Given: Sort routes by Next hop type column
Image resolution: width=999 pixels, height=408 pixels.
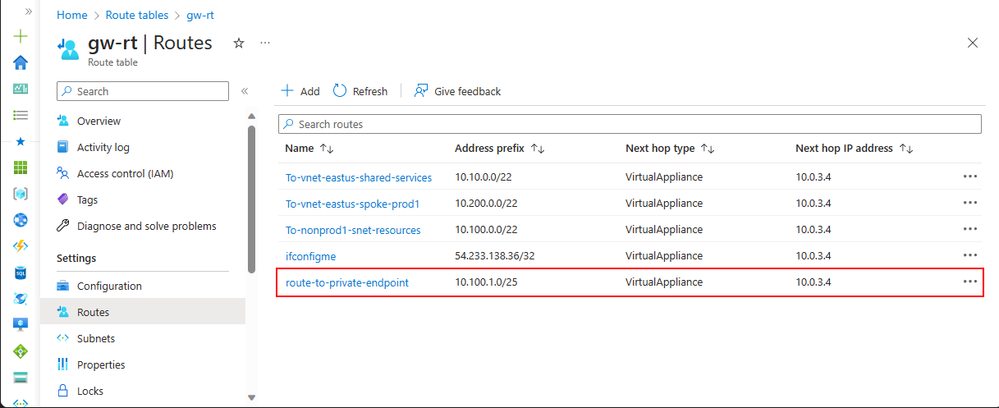Looking at the screenshot, I should 670,149.
